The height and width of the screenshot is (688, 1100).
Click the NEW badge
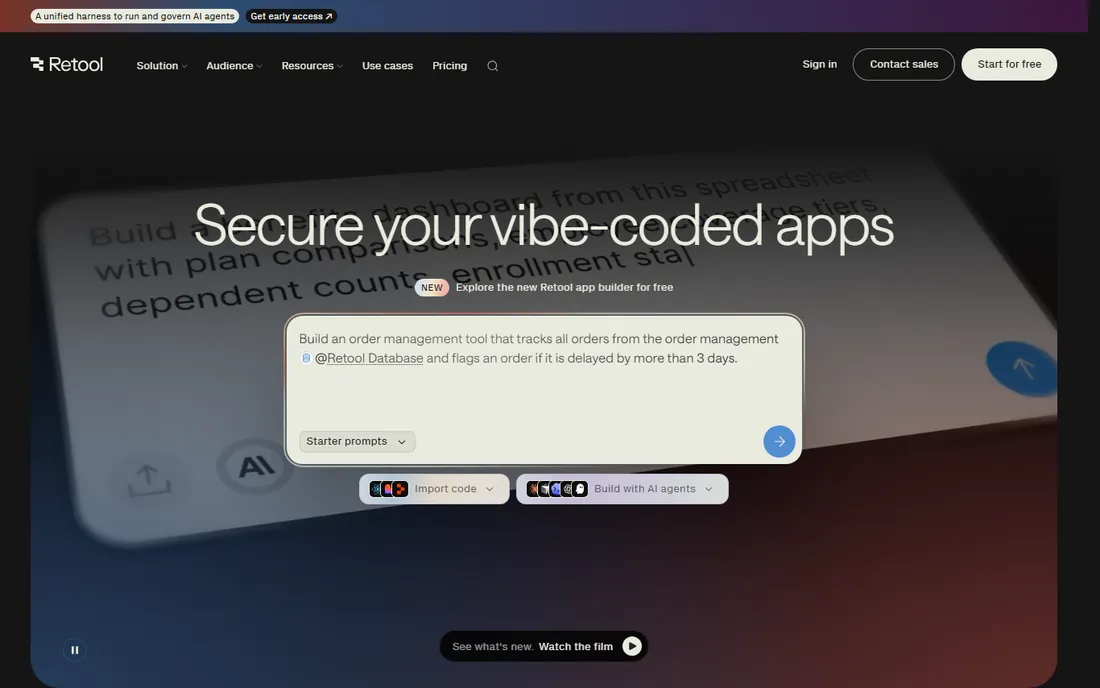(x=431, y=288)
